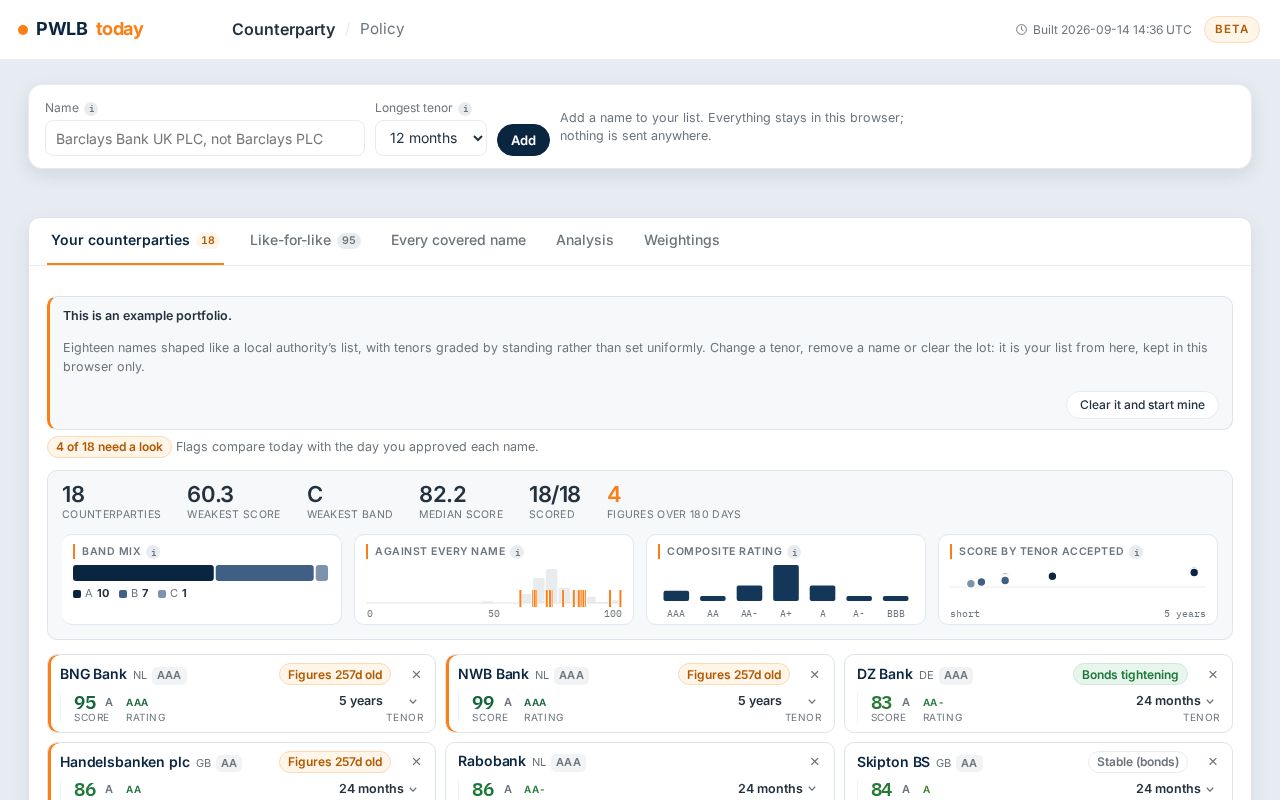Click BNG Bank Figures 257d old flag

[335, 675]
